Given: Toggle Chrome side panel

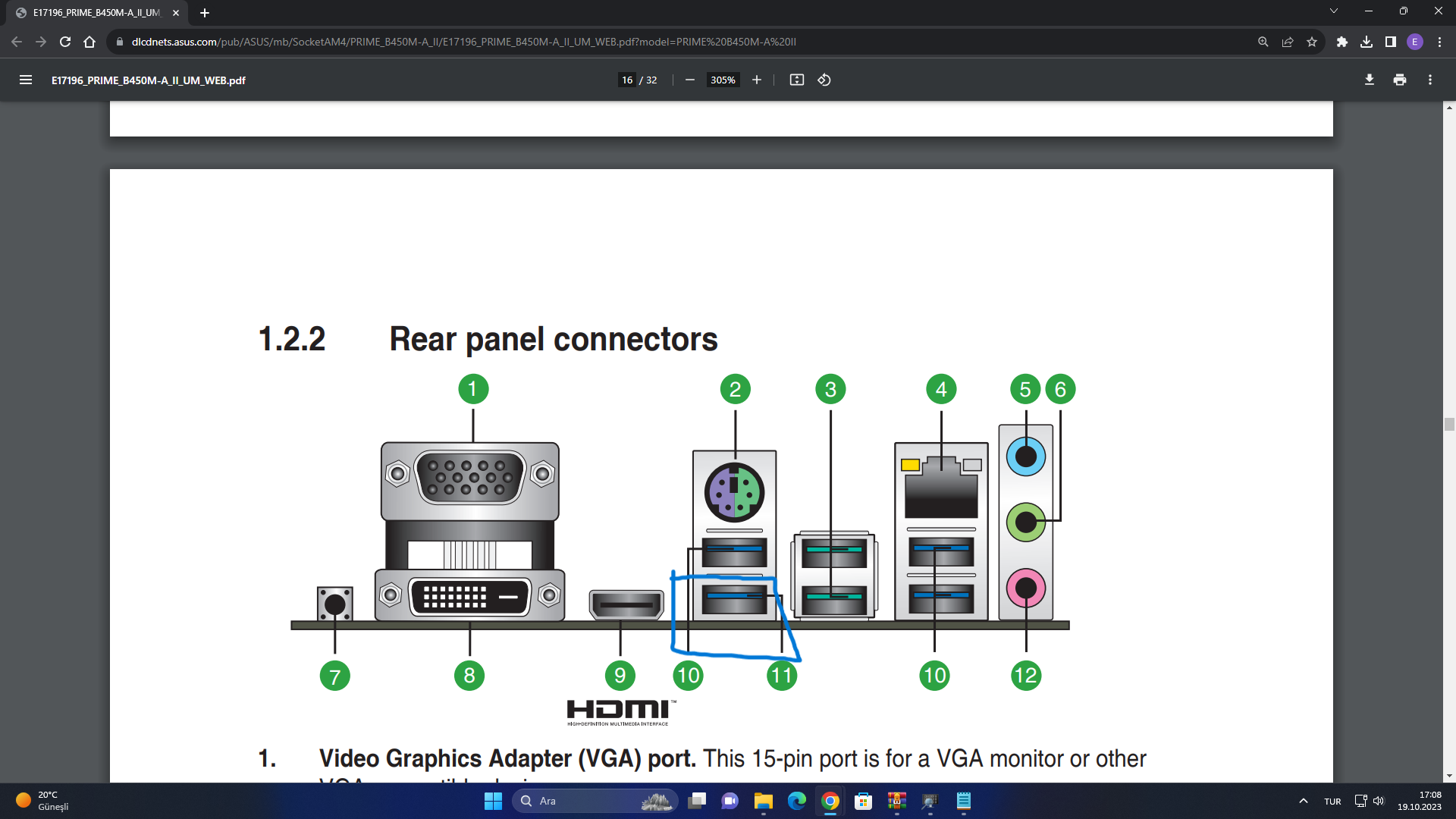Looking at the screenshot, I should coord(1391,42).
